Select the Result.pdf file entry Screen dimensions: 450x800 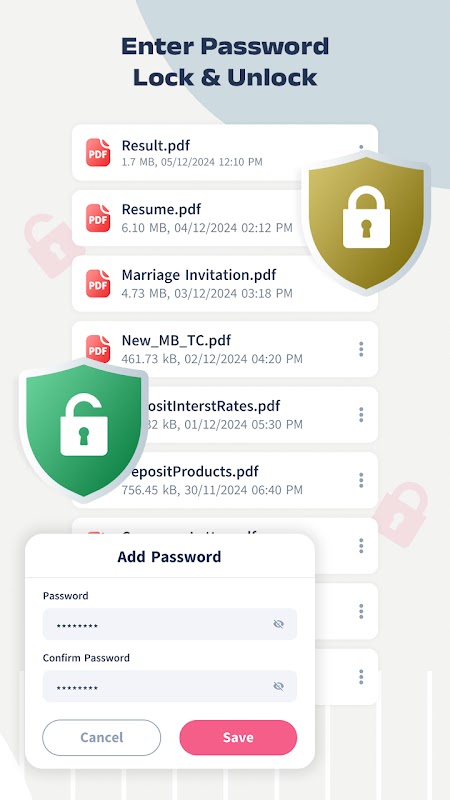point(225,153)
